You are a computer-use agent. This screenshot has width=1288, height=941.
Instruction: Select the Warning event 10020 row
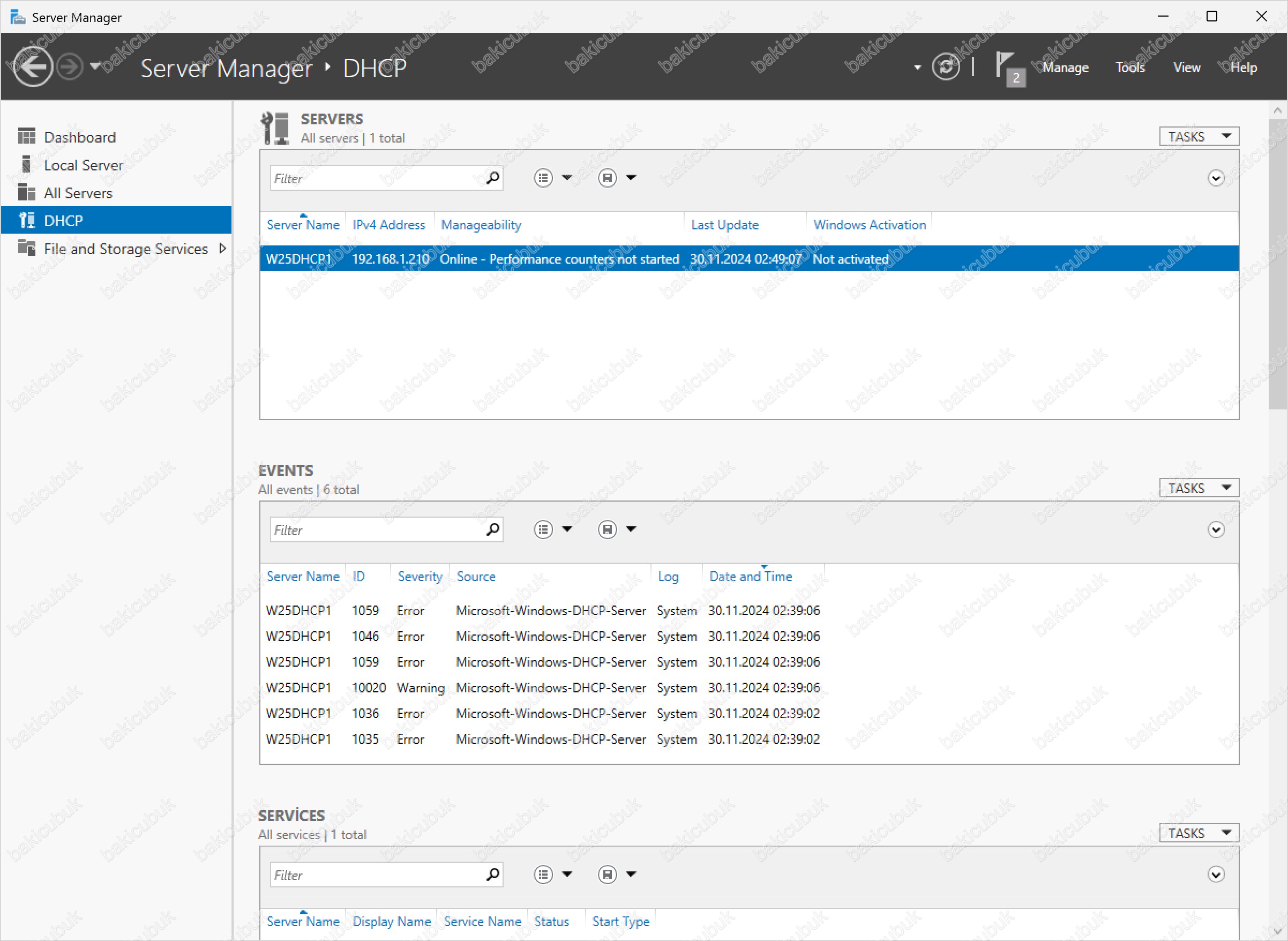point(750,688)
